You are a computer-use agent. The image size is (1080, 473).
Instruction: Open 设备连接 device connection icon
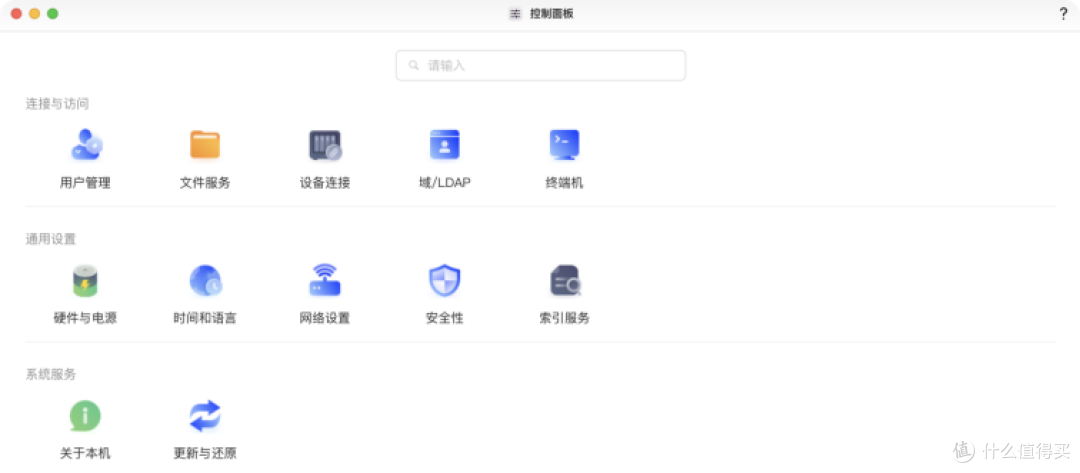325,145
